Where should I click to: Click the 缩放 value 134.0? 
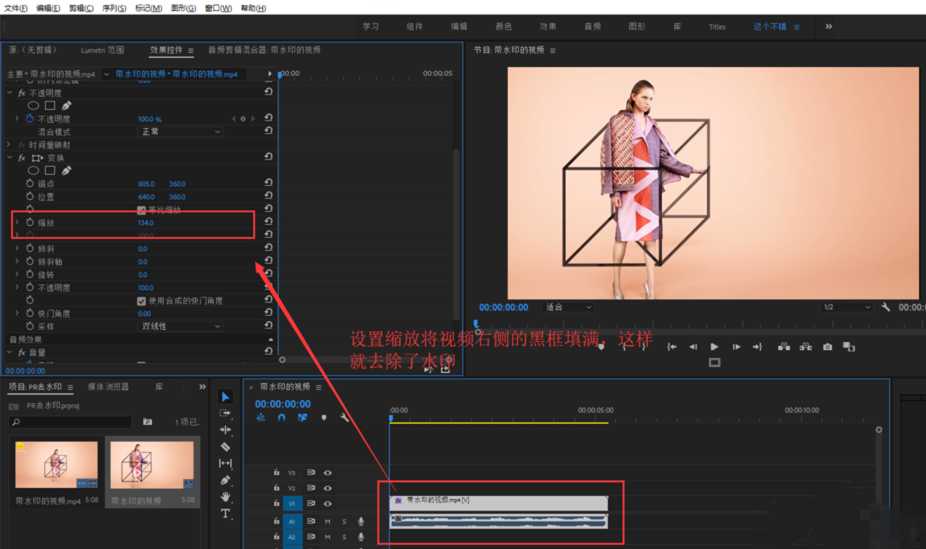click(x=146, y=223)
